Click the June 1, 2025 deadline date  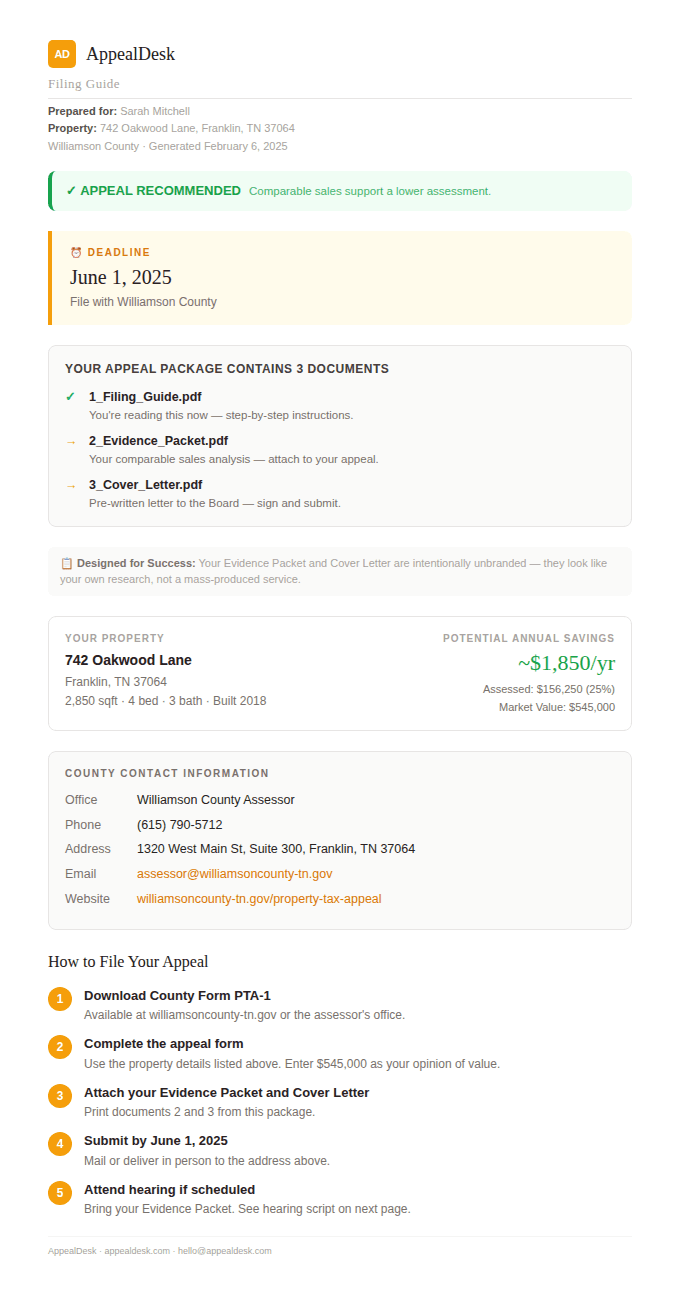[x=121, y=278]
